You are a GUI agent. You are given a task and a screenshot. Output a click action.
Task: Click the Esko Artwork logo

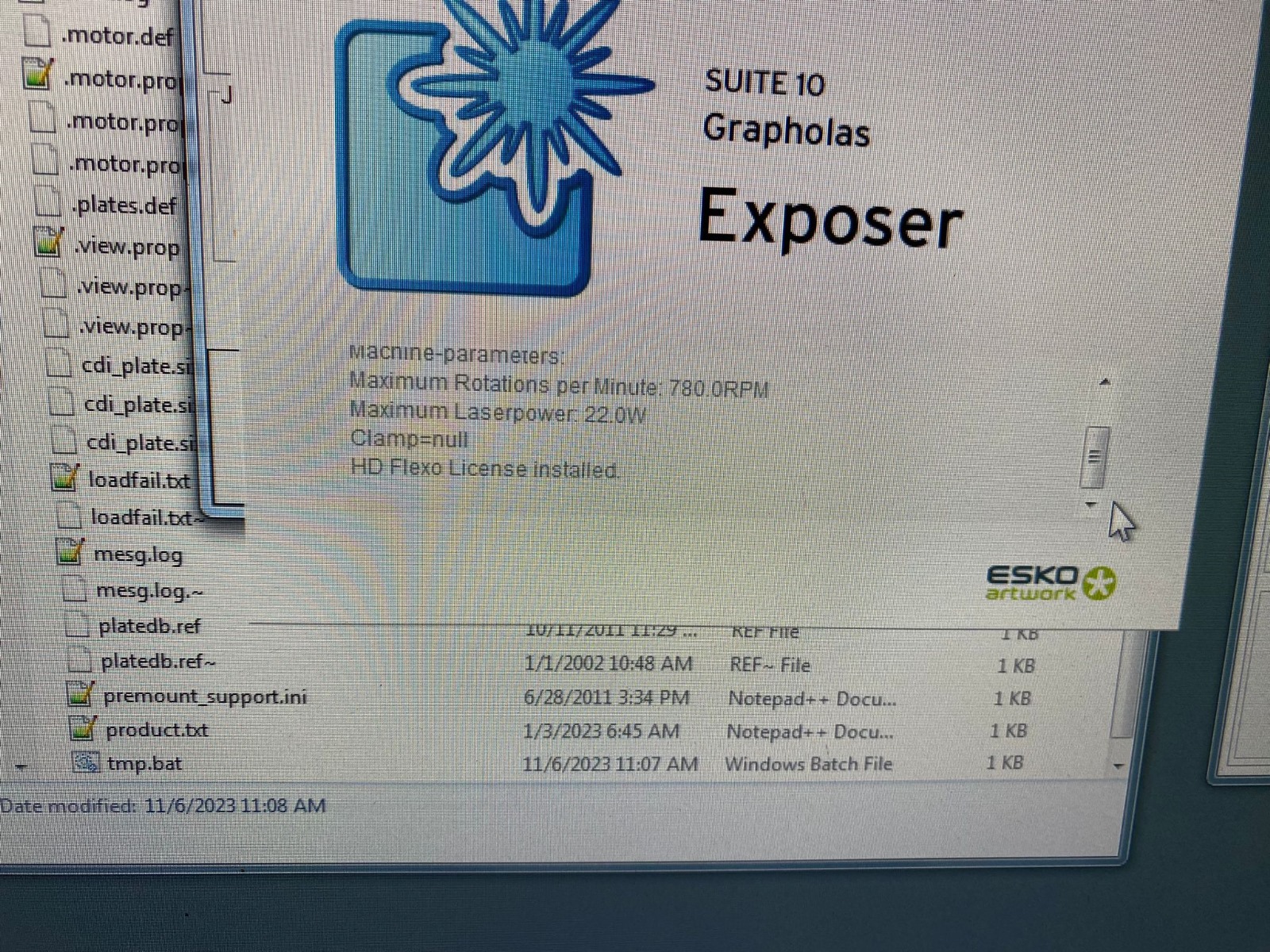(1049, 583)
